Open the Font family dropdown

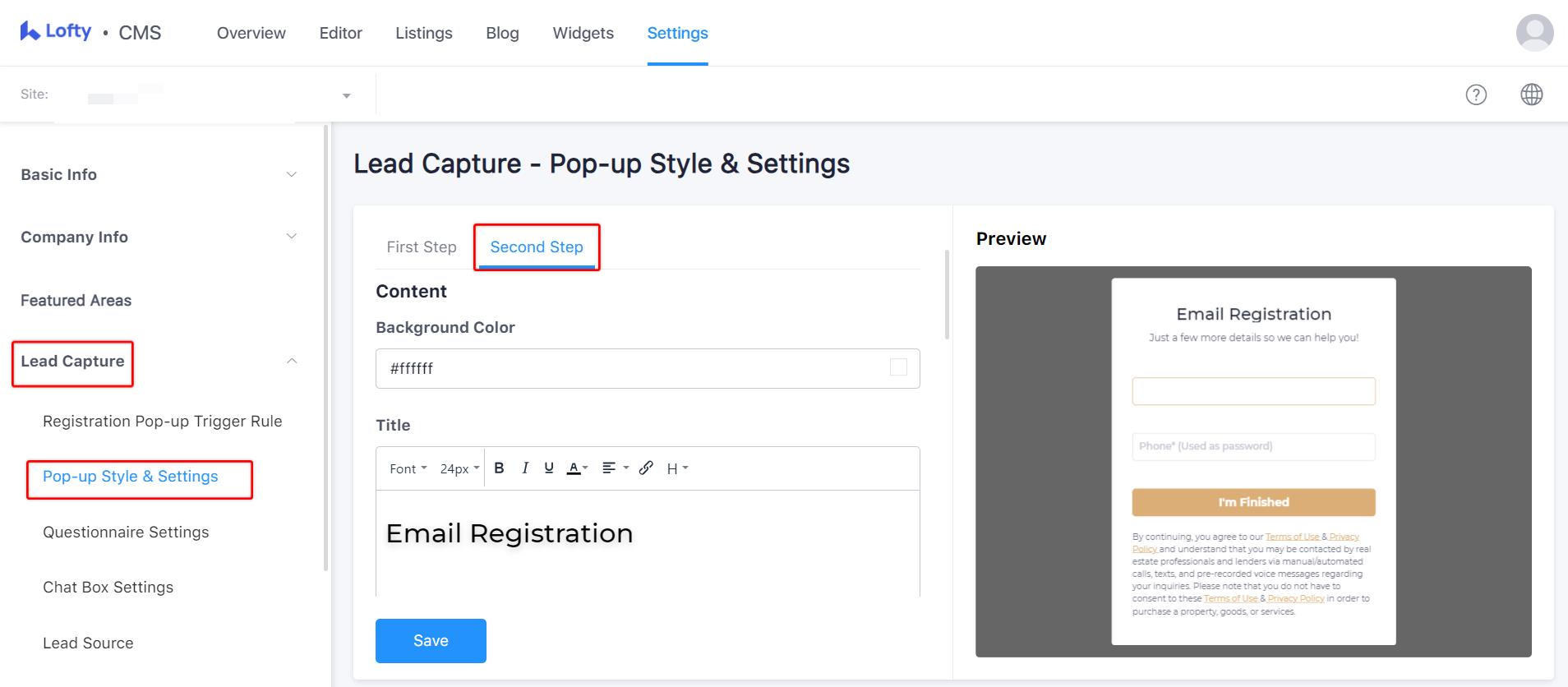[408, 468]
